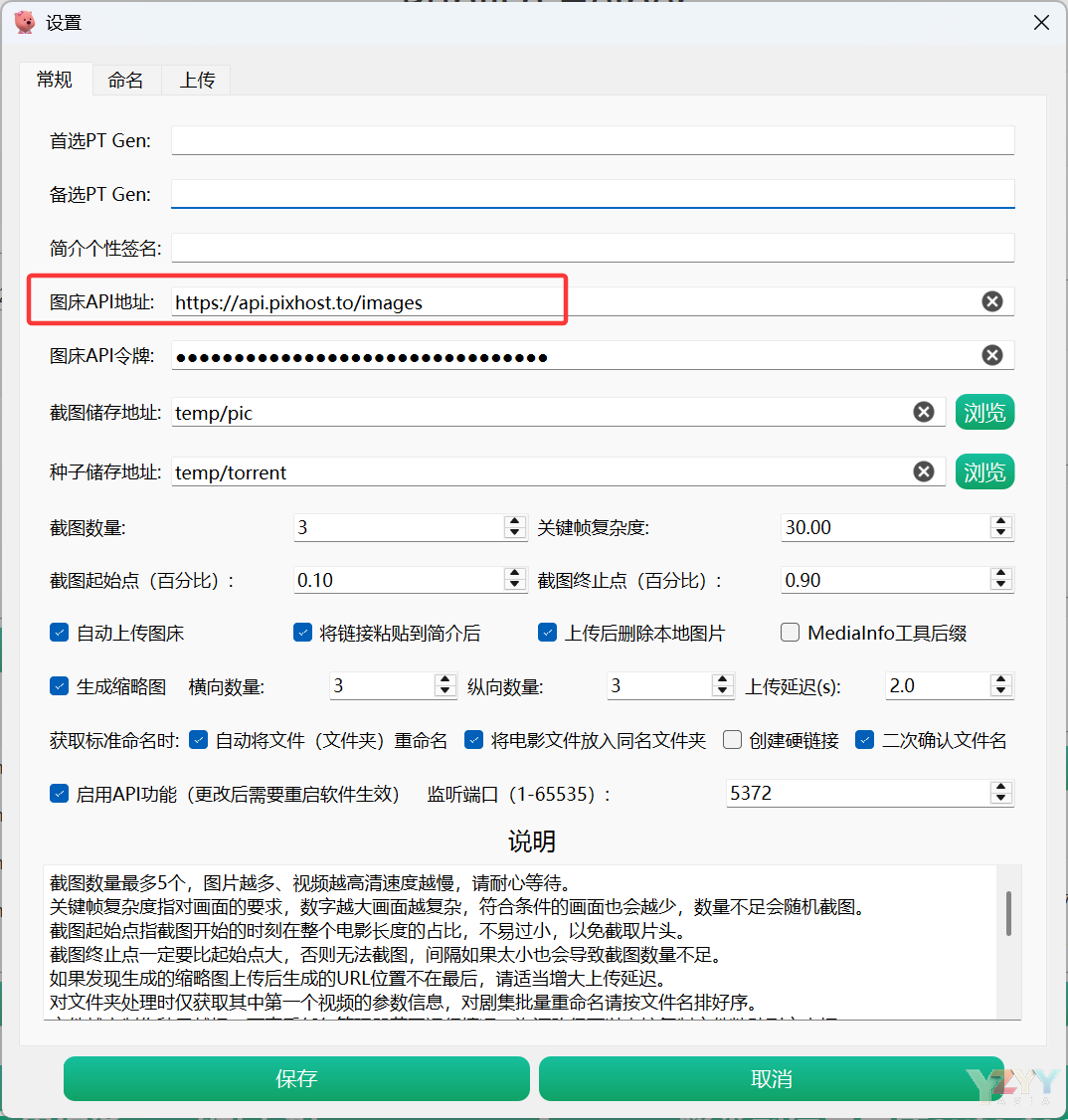Decrease 截图终止点 with down arrow
This screenshot has height=1120, width=1068.
pyautogui.click(x=1001, y=584)
